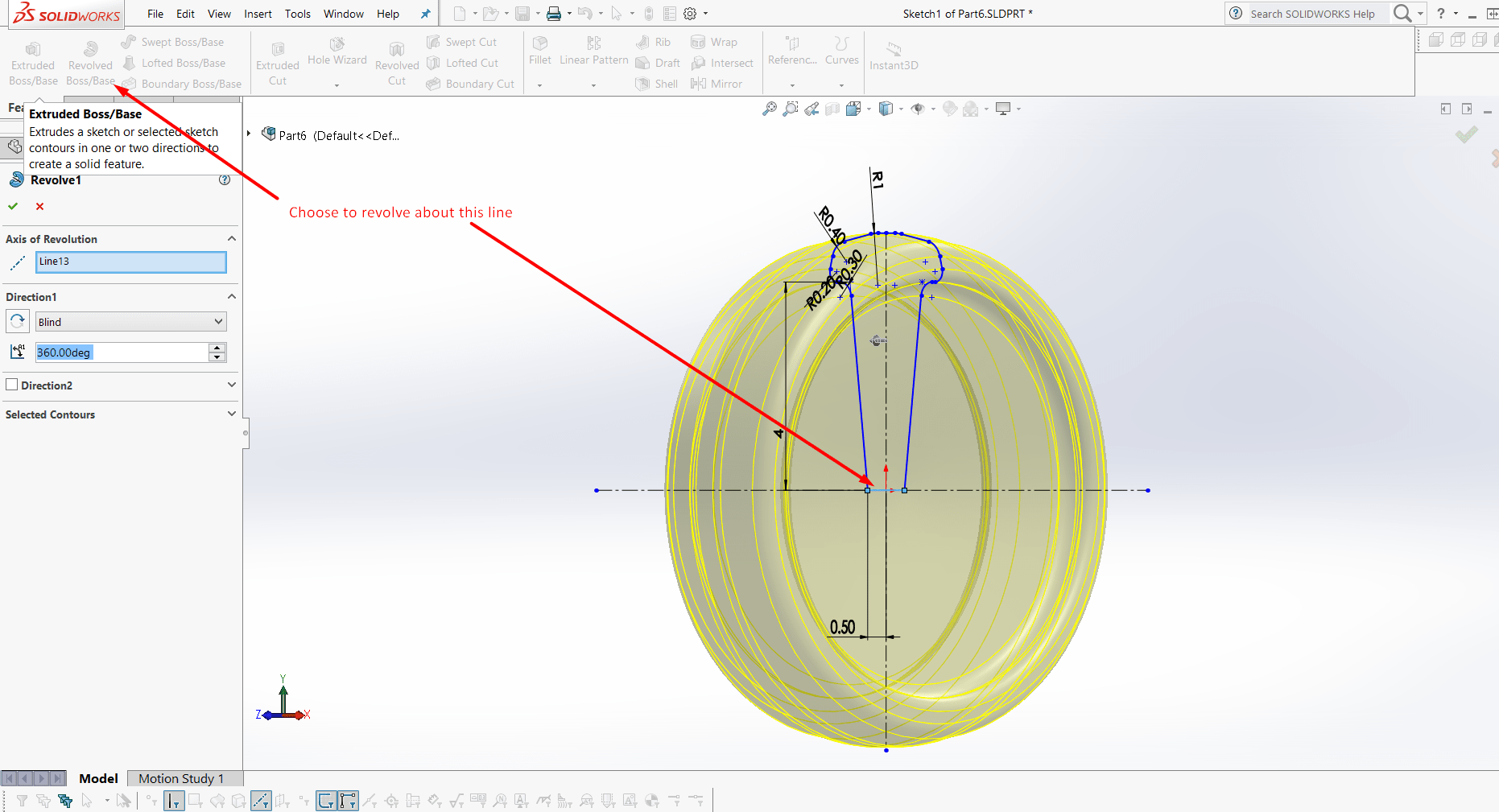Viewport: 1499px width, 812px height.
Task: Click the Save icon in the toolbar
Action: pyautogui.click(x=522, y=14)
